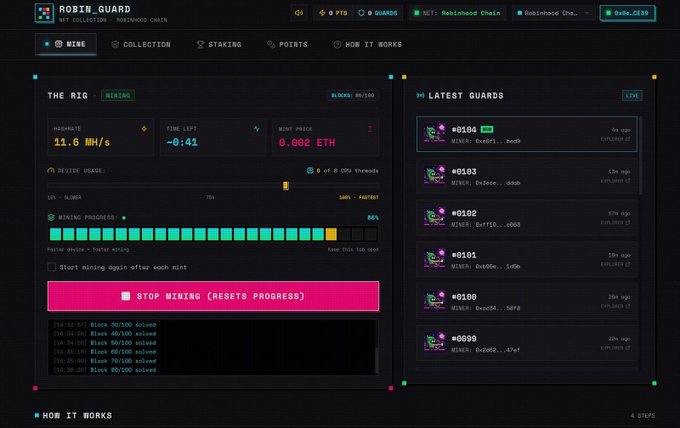Image resolution: width=680 pixels, height=428 pixels.
Task: Open guard #0100 thumbnail image
Action: [x=435, y=301]
